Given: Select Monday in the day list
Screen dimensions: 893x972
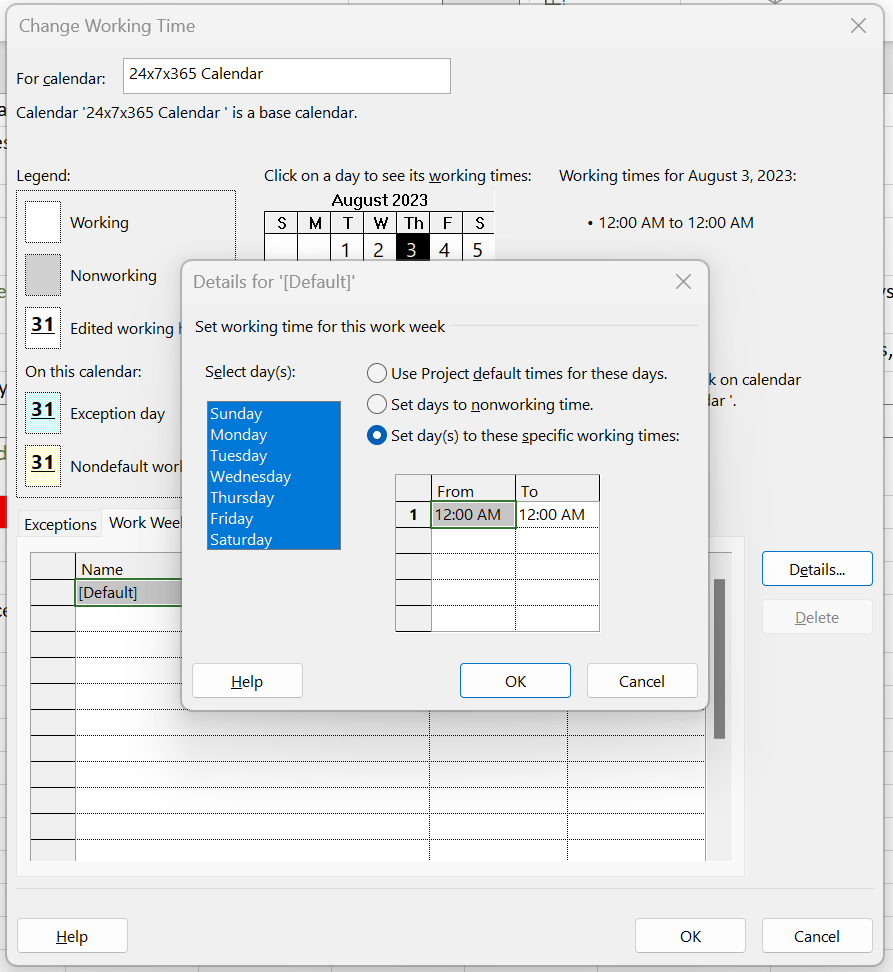Looking at the screenshot, I should click(x=273, y=435).
